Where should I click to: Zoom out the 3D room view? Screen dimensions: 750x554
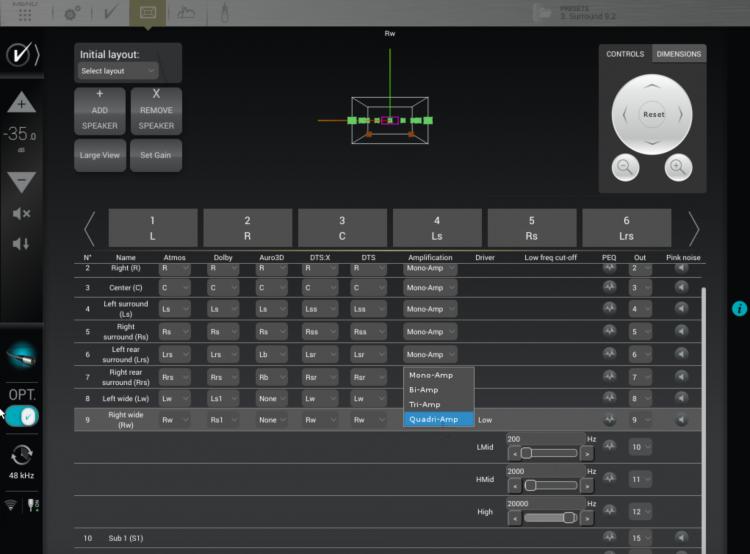(625, 167)
